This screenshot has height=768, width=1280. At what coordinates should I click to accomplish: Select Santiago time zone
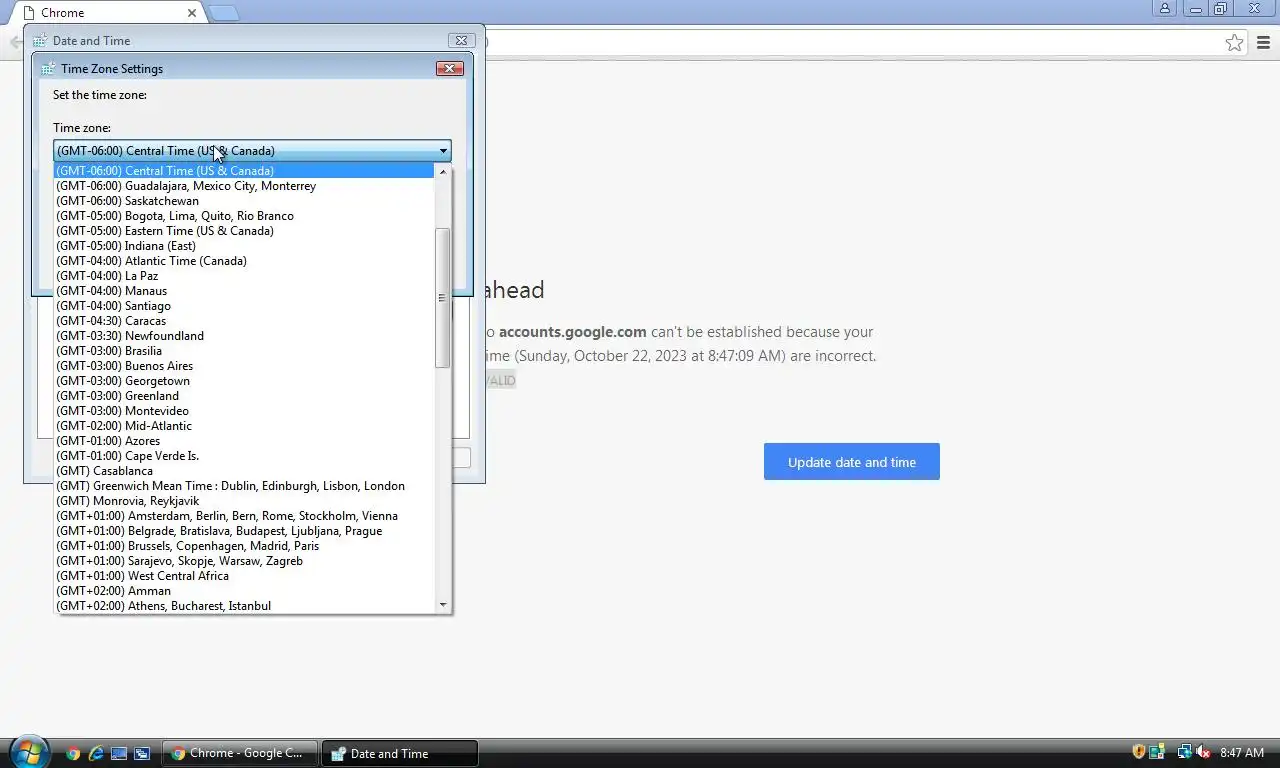244,306
